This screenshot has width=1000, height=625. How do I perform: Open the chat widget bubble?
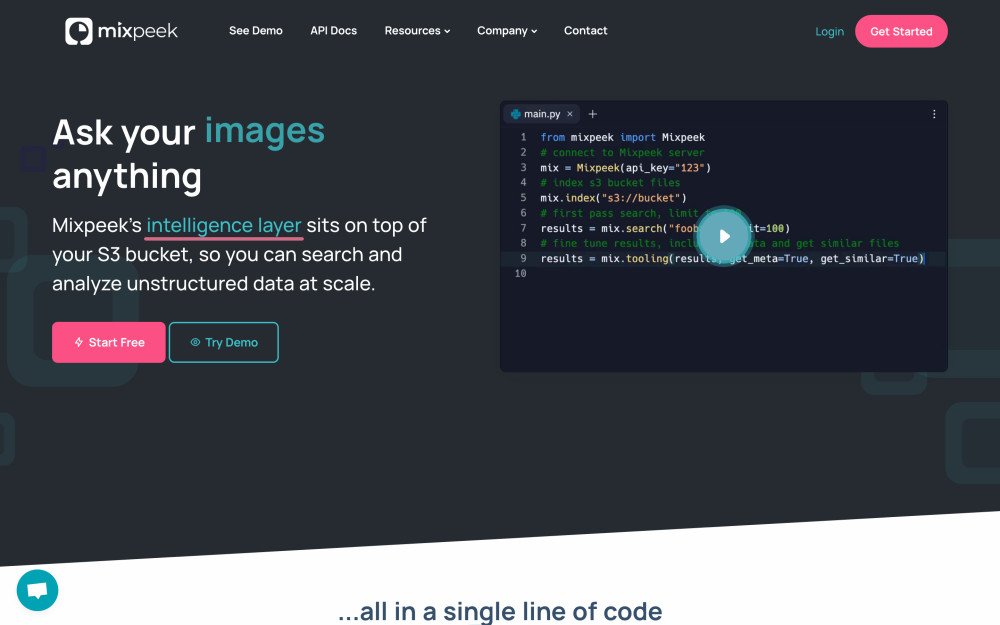point(38,590)
